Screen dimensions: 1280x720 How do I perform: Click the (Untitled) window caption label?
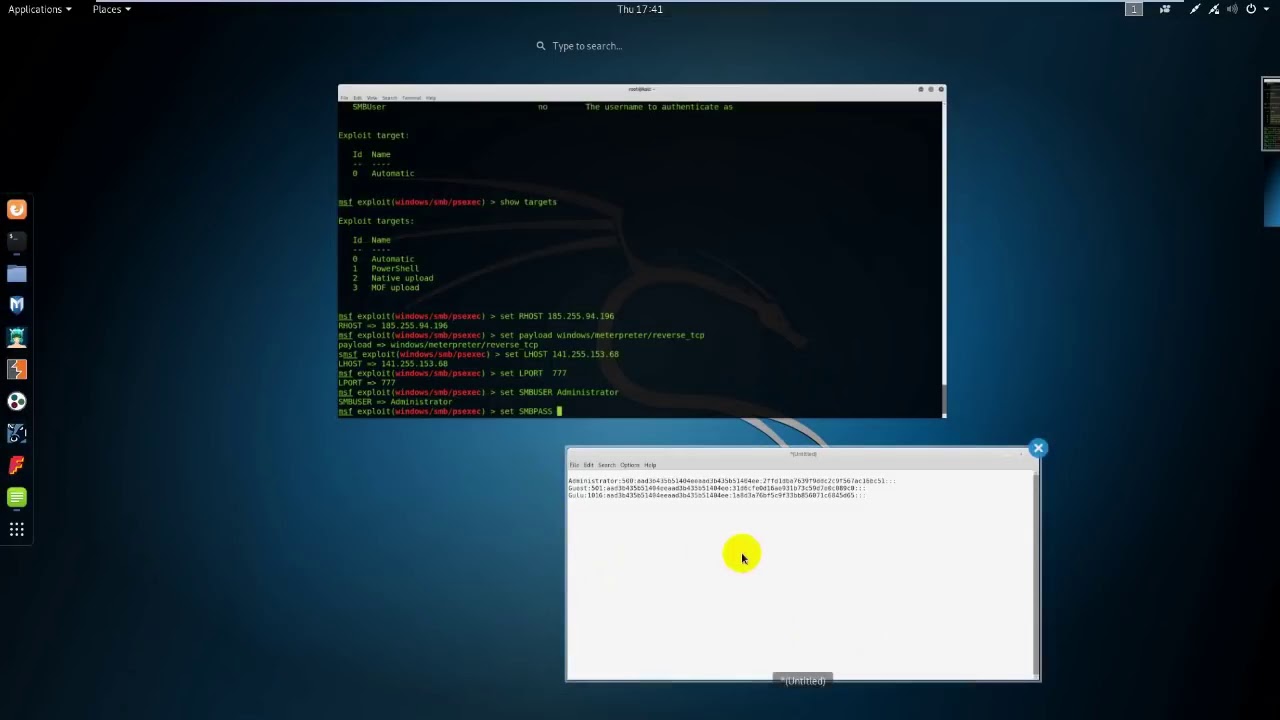pos(804,681)
